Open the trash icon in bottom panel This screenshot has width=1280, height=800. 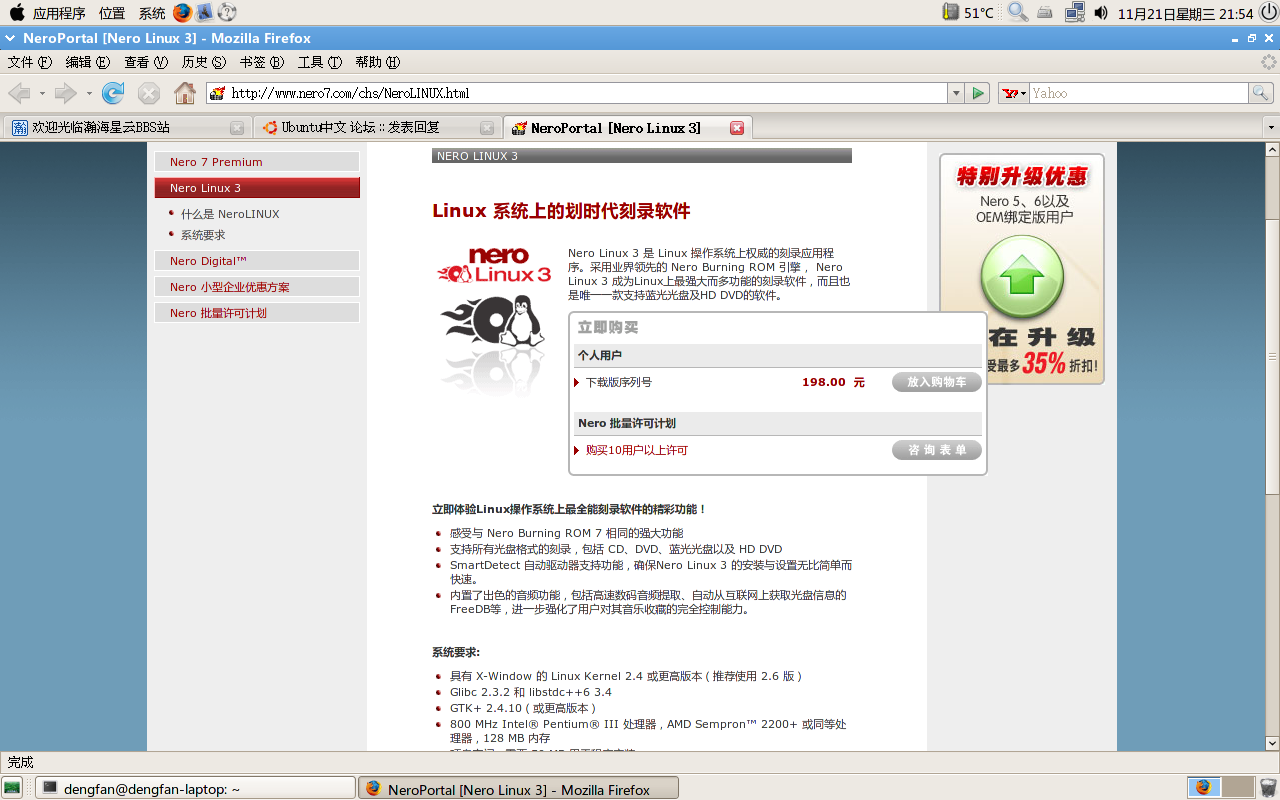pos(1268,788)
